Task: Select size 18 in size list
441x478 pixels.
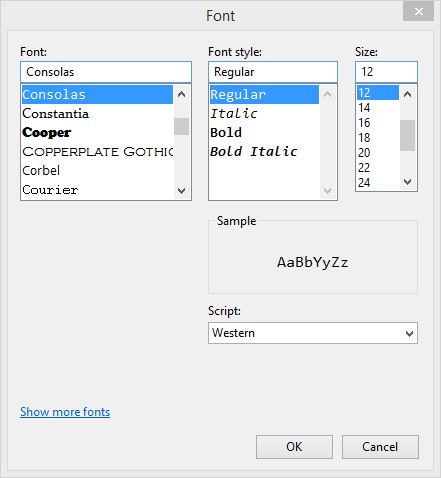Action: [x=378, y=137]
